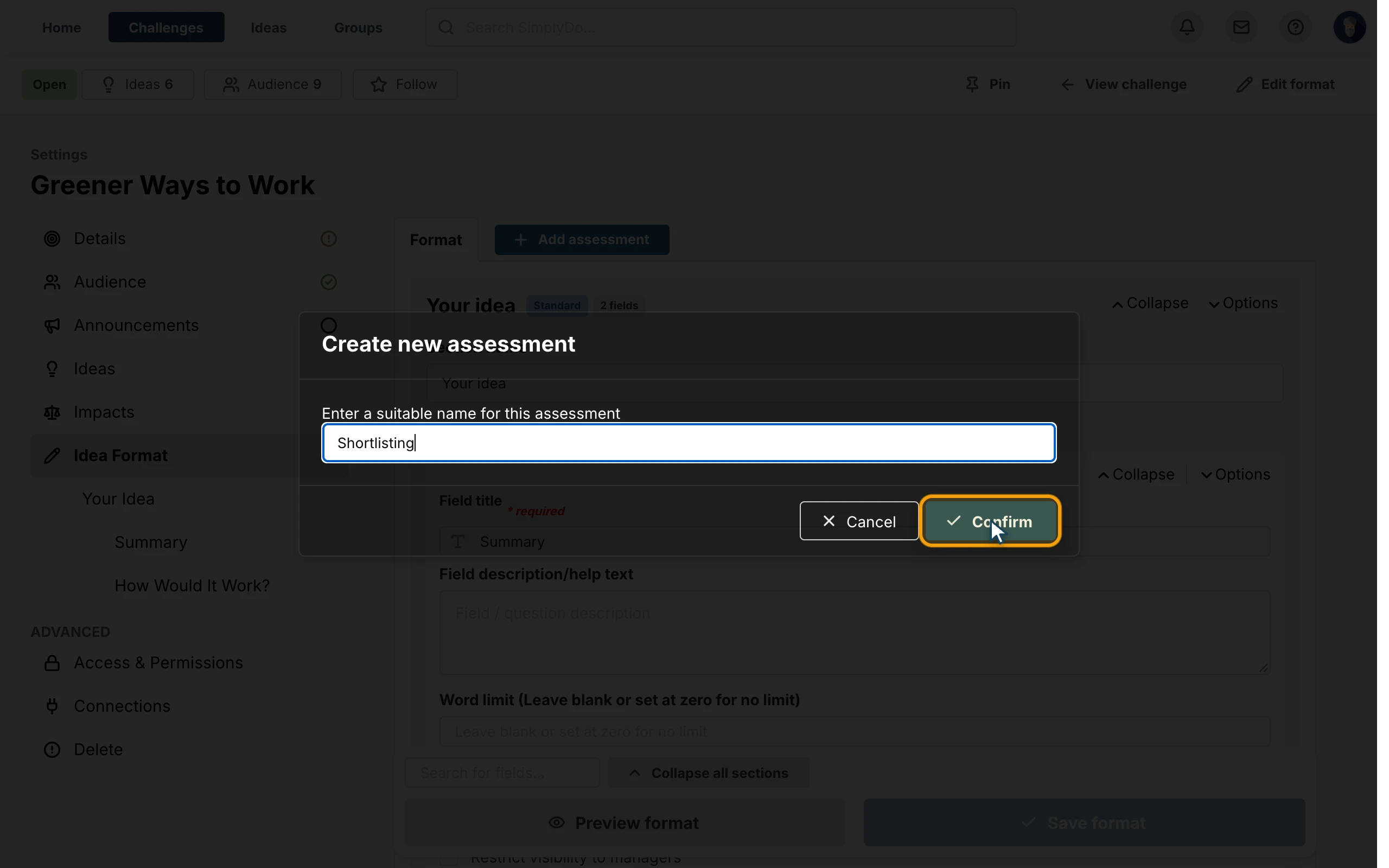Open Announcements in settings sidebar
This screenshot has height=868, width=1389.
(189, 325)
